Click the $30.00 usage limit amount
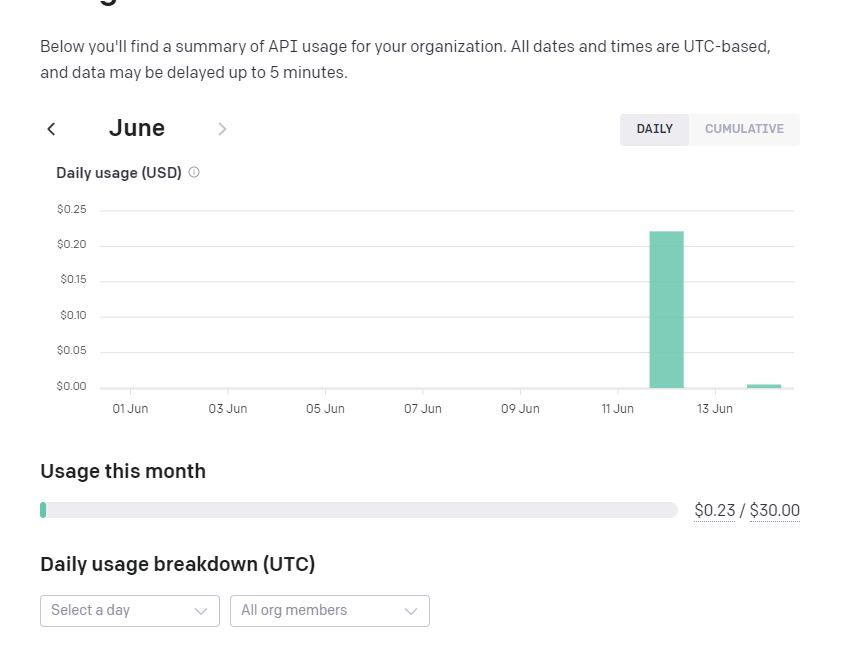The height and width of the screenshot is (646, 844). [774, 511]
